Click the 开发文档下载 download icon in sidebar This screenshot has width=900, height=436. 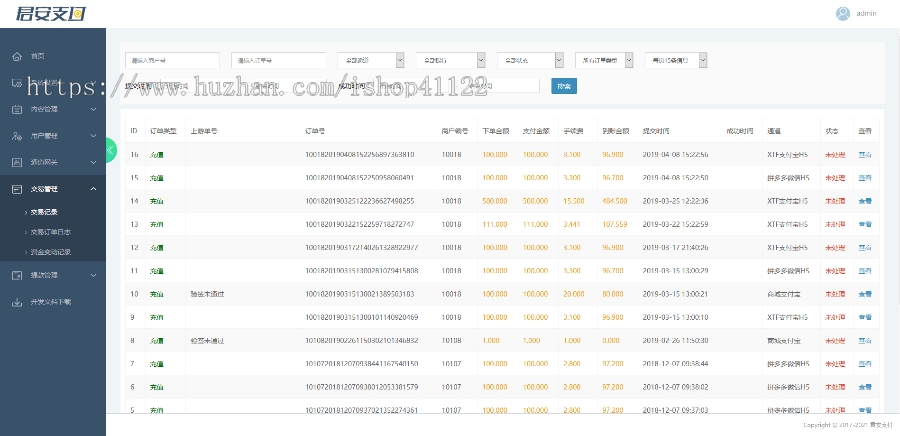[17, 302]
